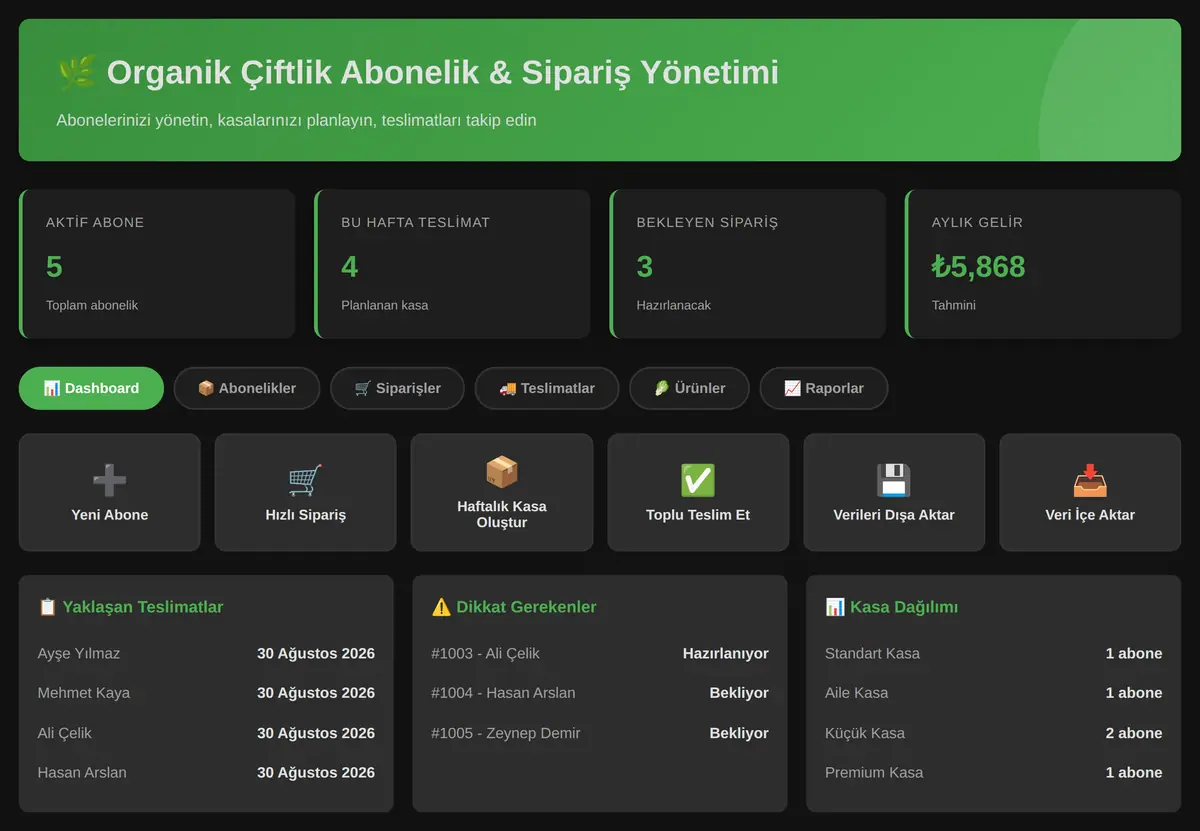
Task: Open the Dashboard tab
Action: 91,388
